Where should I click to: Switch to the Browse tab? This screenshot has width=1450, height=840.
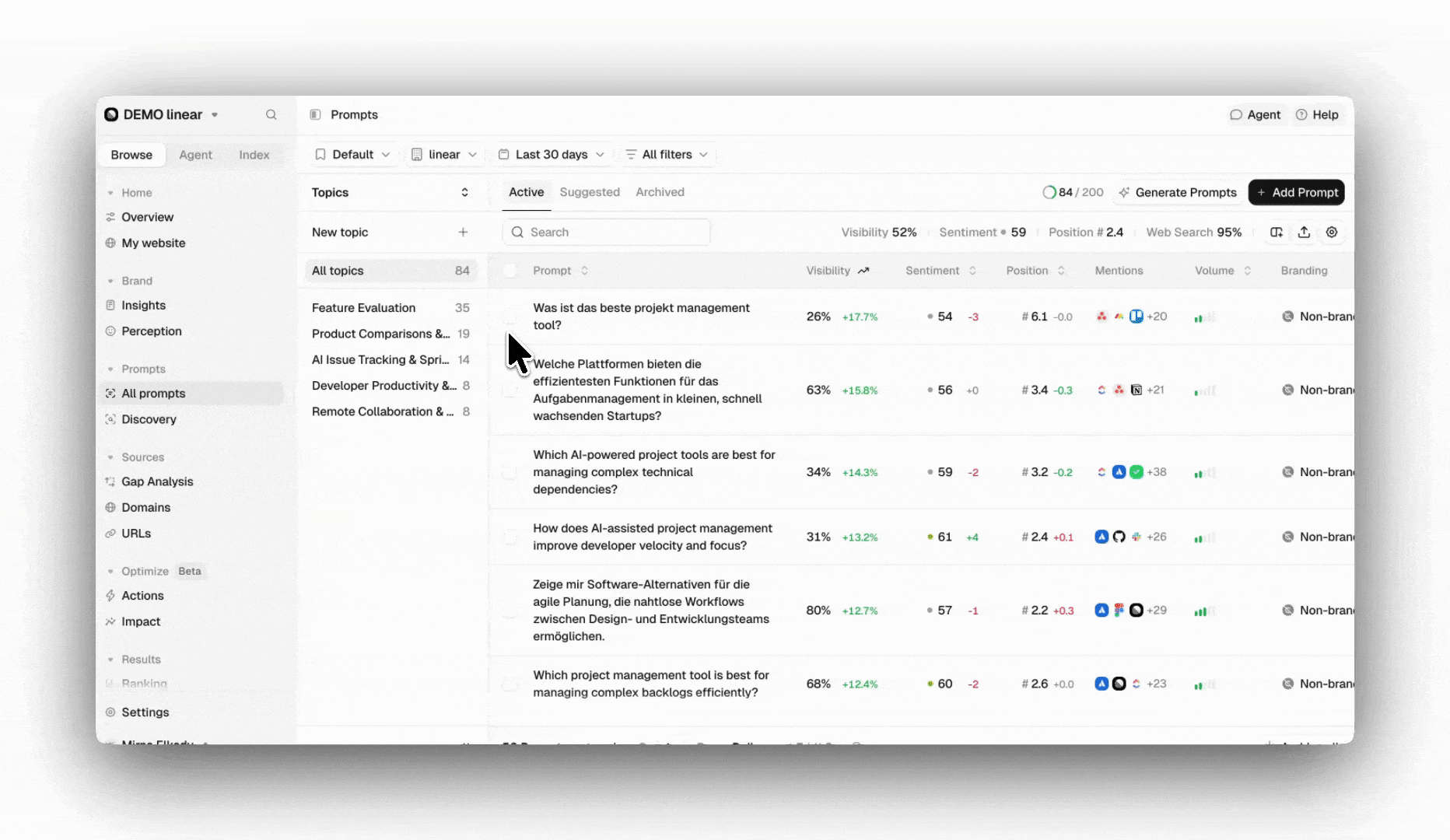[x=131, y=155]
